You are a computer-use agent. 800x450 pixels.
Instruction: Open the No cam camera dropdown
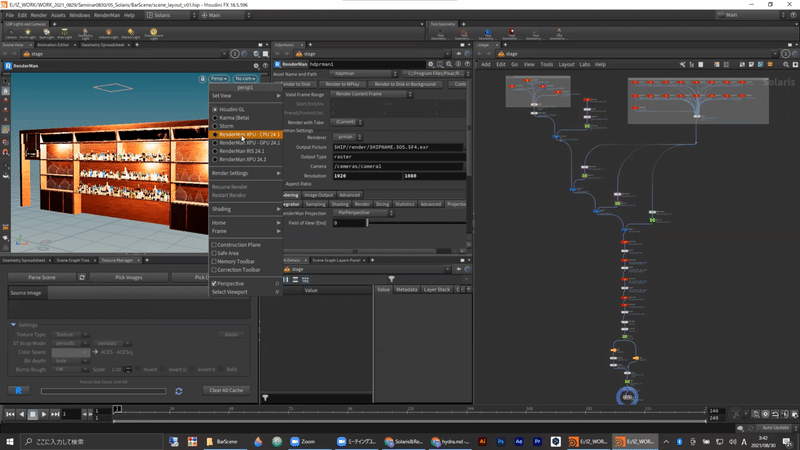pos(245,78)
